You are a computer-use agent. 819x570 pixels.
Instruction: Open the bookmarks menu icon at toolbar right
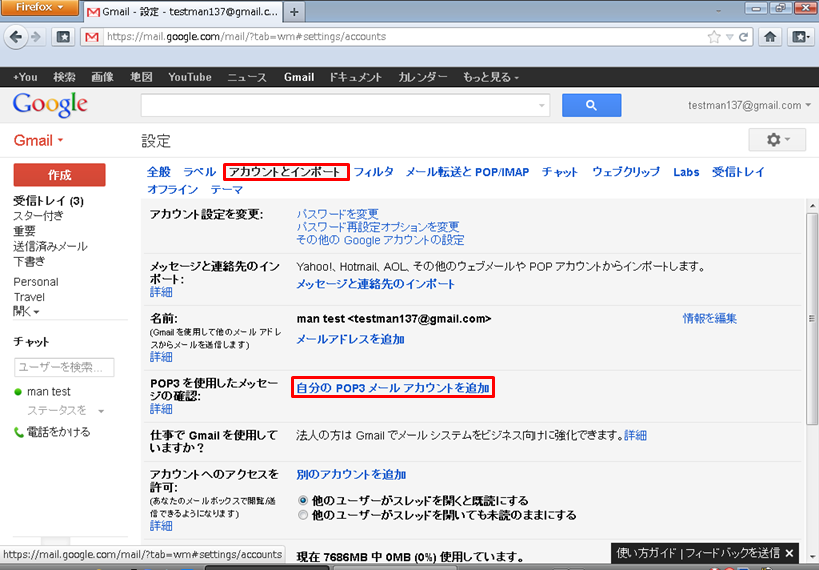pyautogui.click(x=800, y=37)
